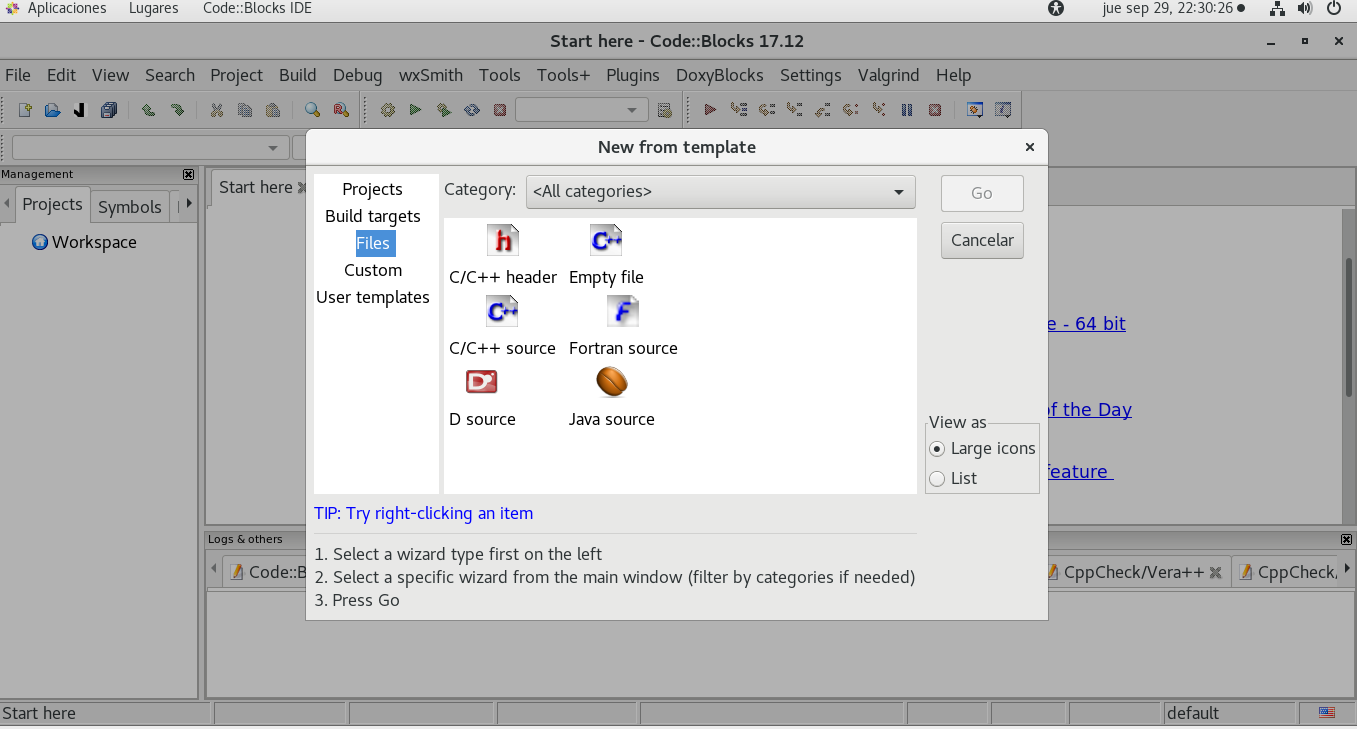Choose the Empty file template icon
Screen dimensions: 1357x729
(x=606, y=241)
